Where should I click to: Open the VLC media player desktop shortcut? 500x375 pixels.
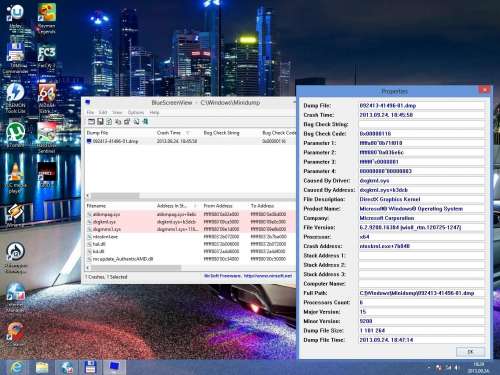[x=15, y=178]
